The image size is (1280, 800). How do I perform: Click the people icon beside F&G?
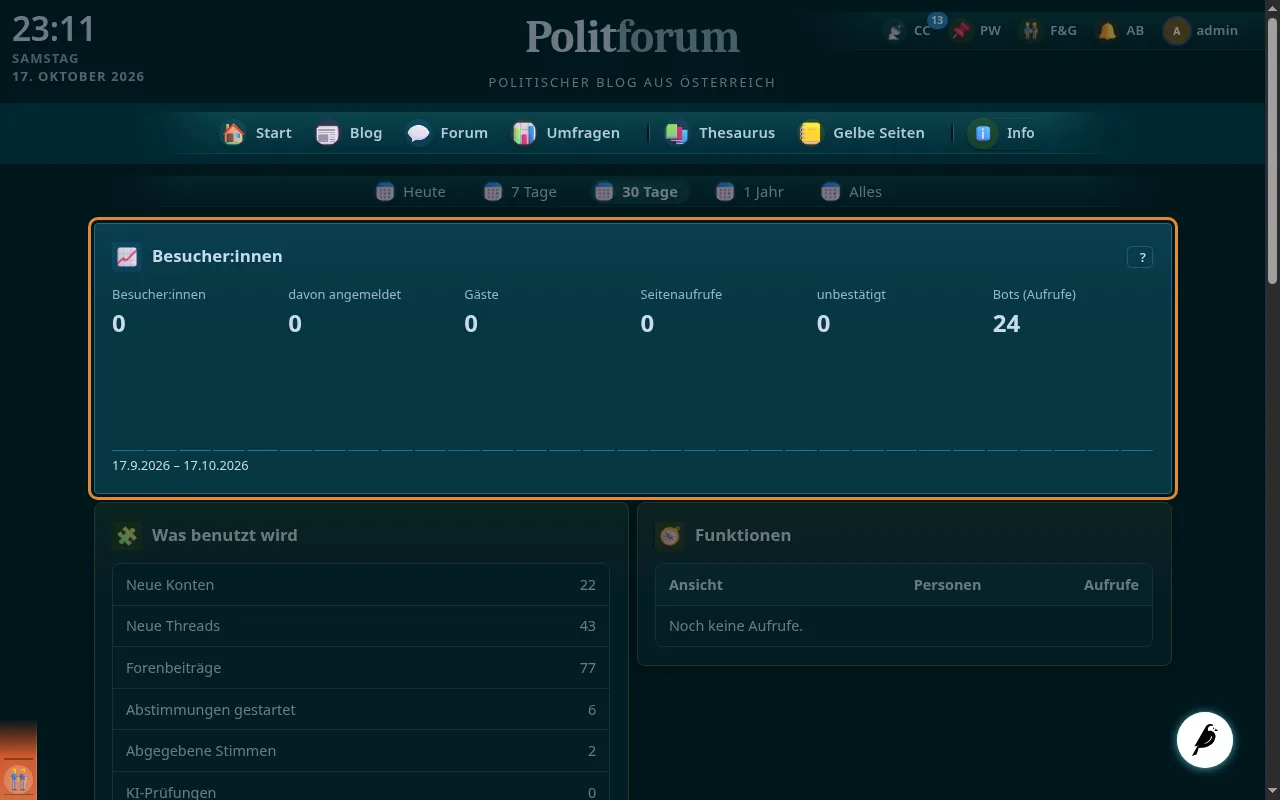coord(1031,31)
